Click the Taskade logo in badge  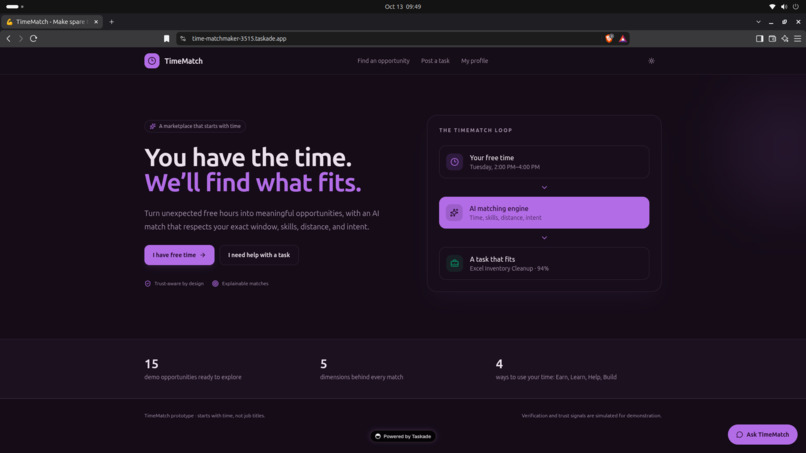click(x=378, y=436)
